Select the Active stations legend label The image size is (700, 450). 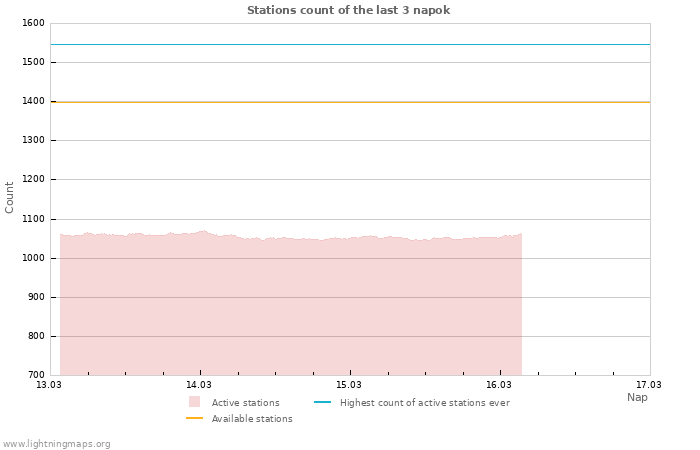coord(245,403)
